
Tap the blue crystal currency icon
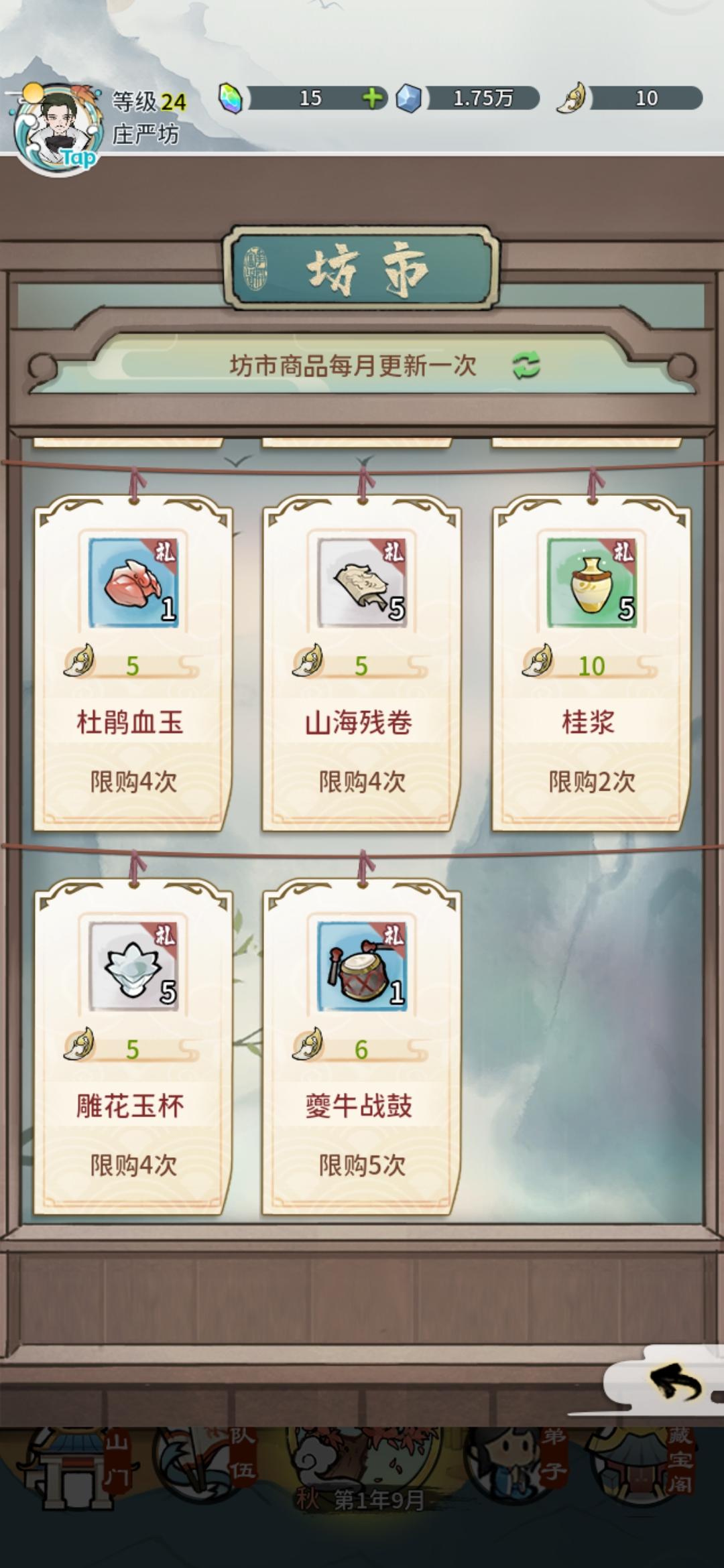[x=409, y=99]
